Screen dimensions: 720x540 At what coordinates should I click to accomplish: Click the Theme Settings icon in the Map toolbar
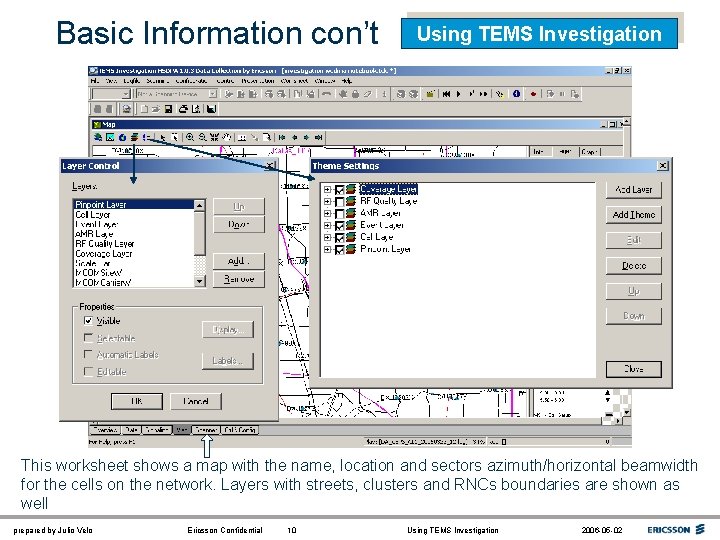click(146, 137)
